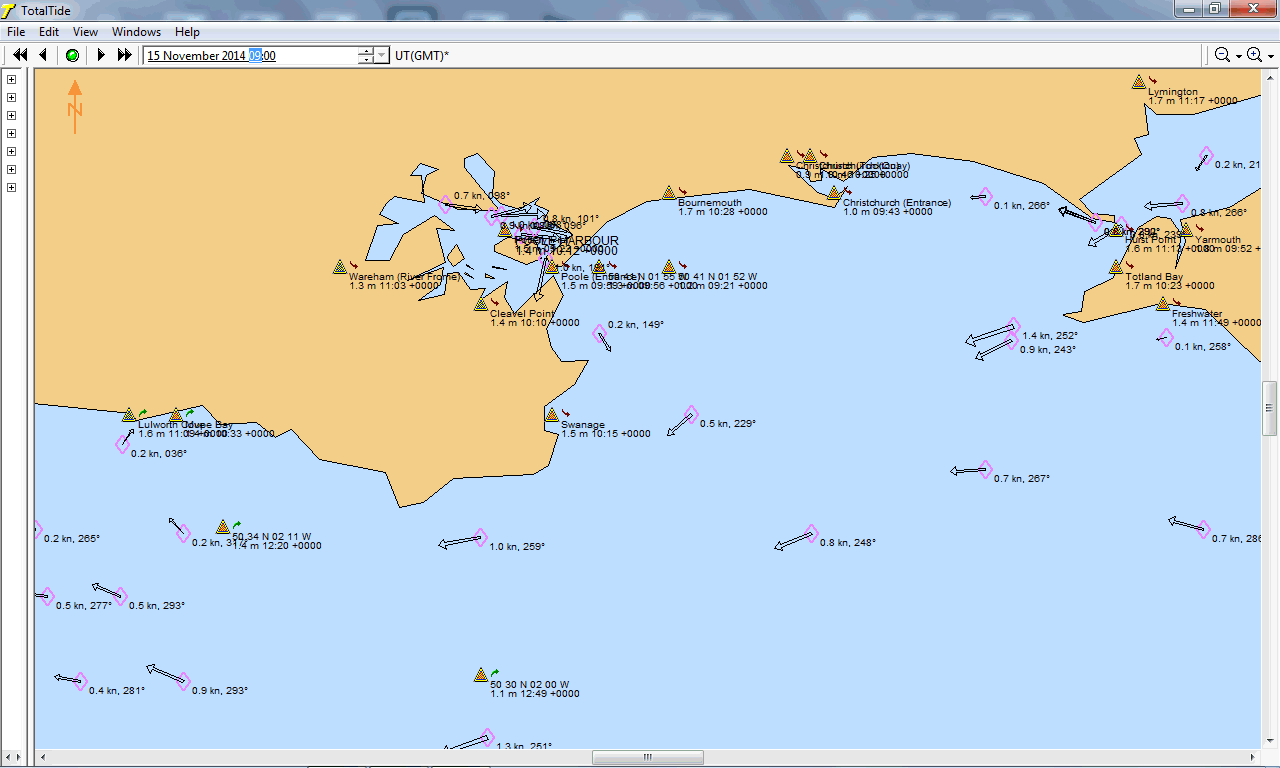The width and height of the screenshot is (1280, 768).
Task: Expand the first tree node in sidebar
Action: click(12, 79)
